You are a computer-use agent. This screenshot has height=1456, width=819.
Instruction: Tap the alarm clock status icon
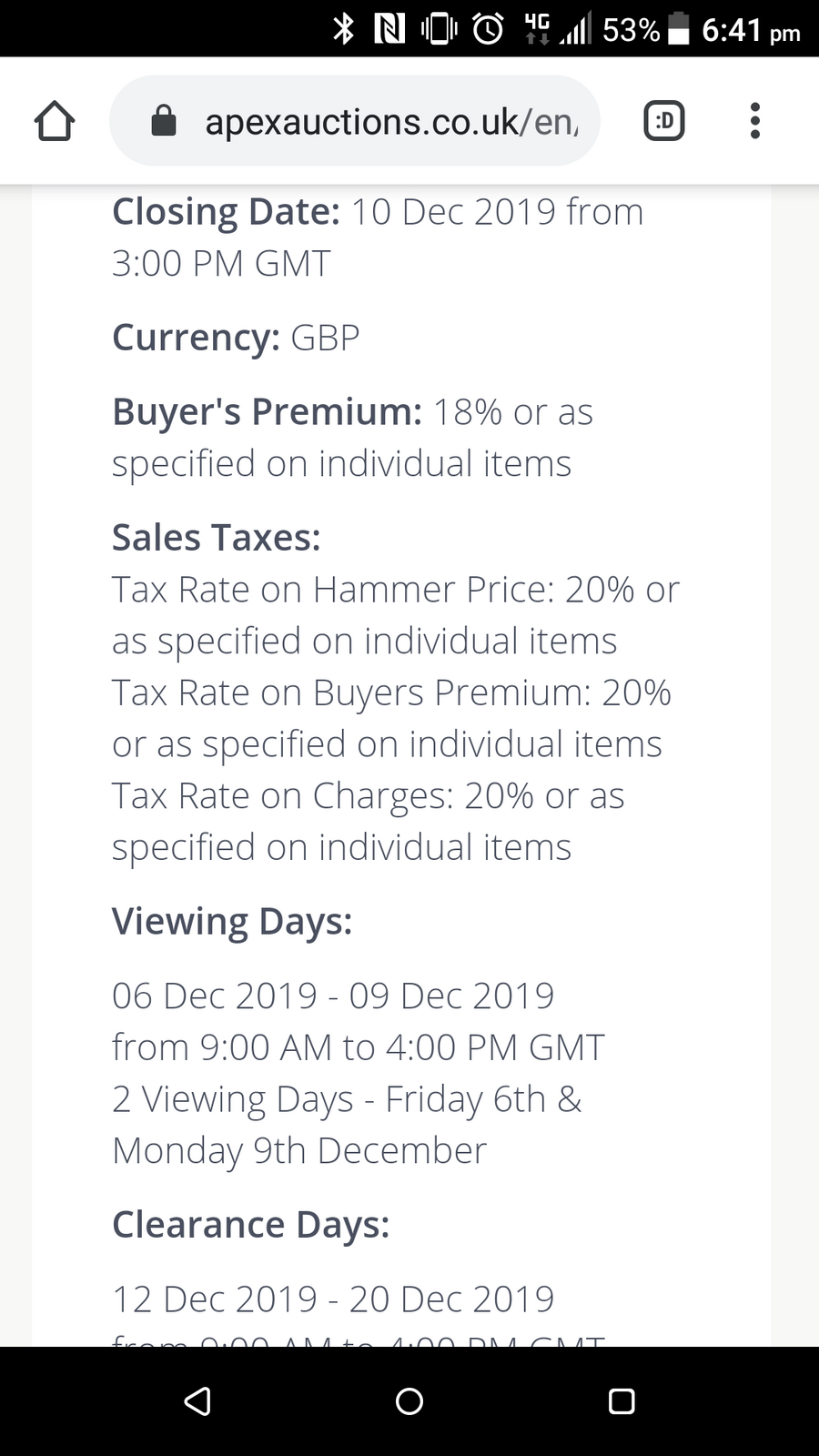tap(489, 29)
